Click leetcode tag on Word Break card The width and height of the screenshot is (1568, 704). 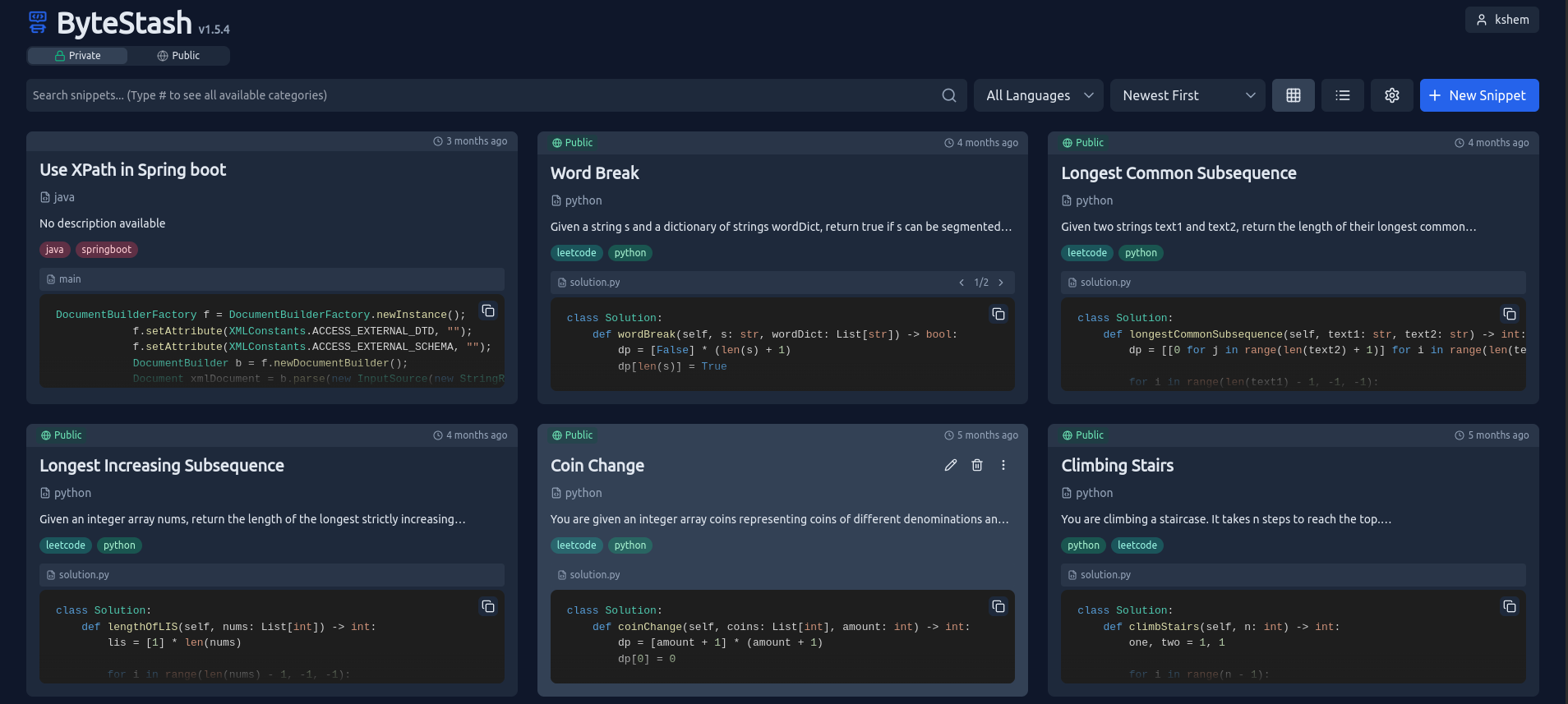tap(577, 253)
